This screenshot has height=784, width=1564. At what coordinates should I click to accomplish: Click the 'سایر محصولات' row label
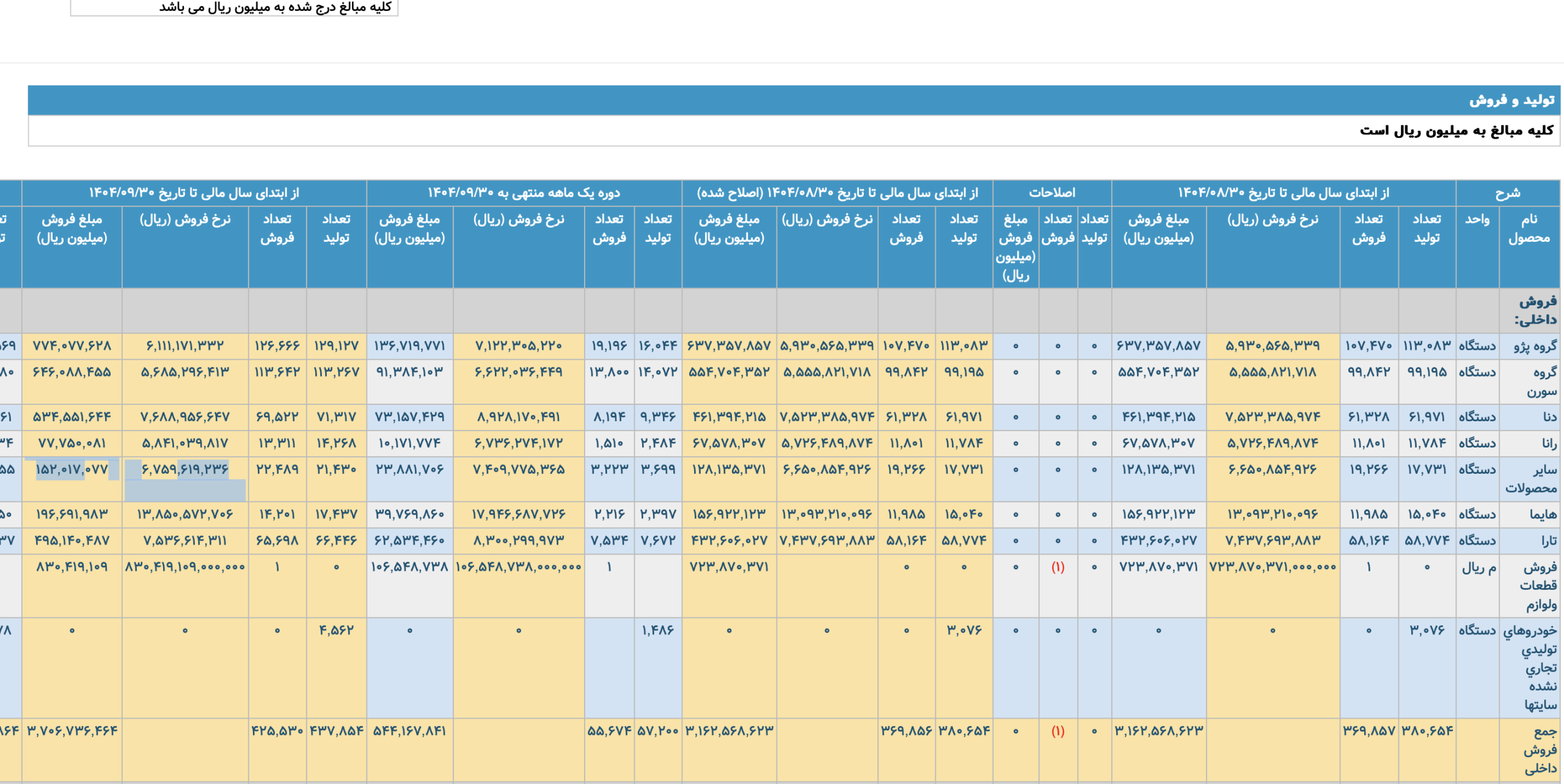click(x=1531, y=479)
